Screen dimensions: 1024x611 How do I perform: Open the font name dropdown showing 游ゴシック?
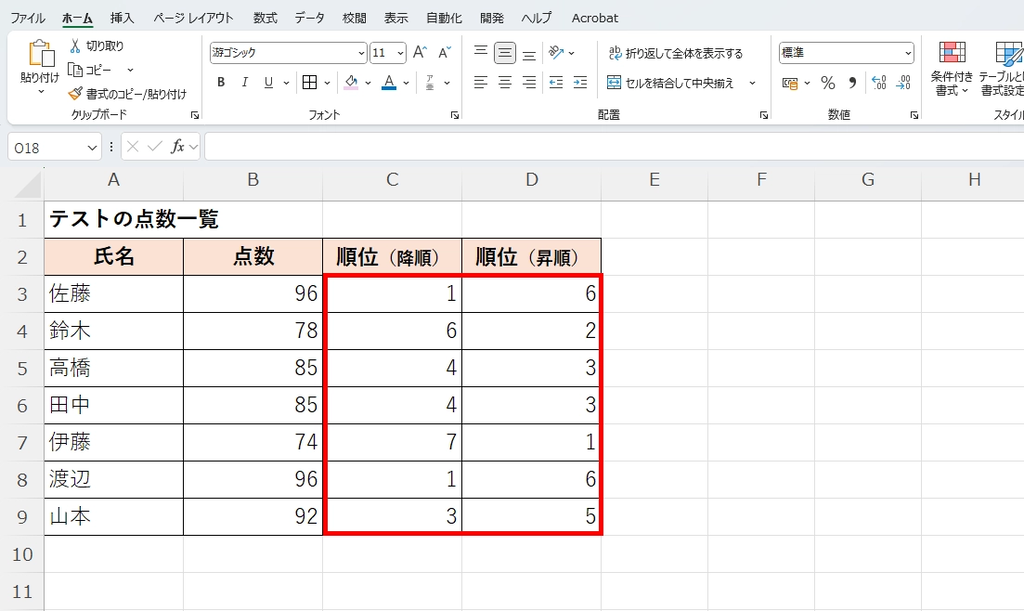click(285, 52)
